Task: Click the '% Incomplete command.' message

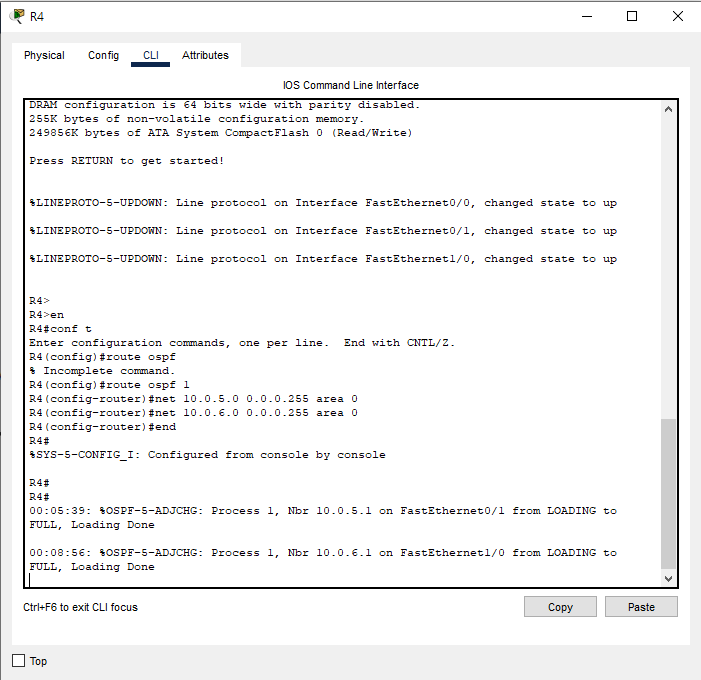Action: [102, 371]
